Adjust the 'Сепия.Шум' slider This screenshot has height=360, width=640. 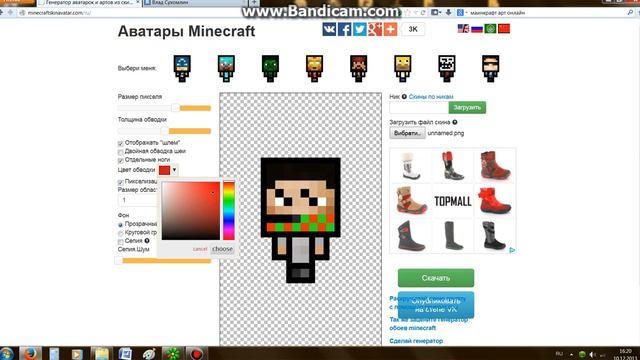(x=163, y=260)
